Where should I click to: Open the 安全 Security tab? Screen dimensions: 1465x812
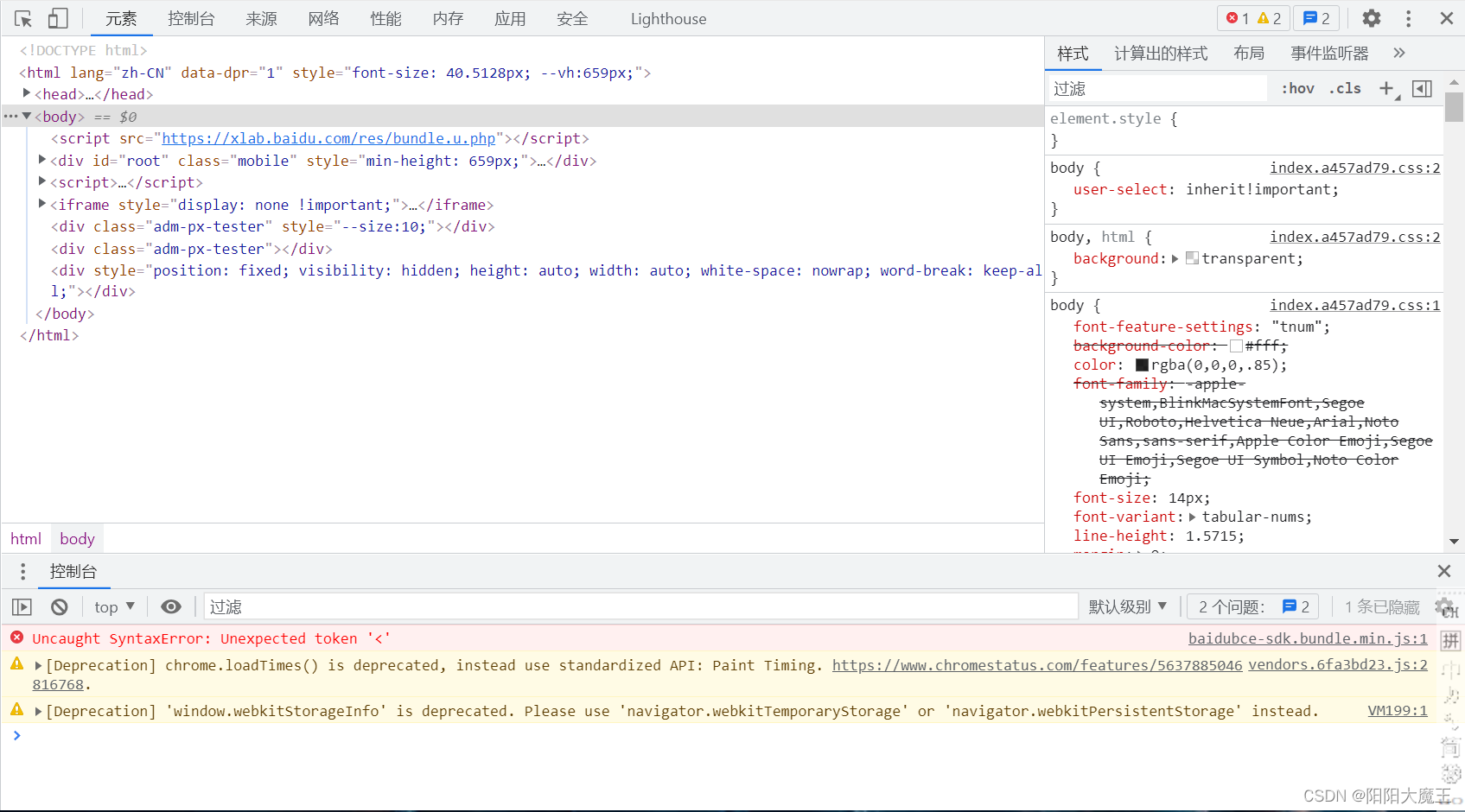point(572,18)
